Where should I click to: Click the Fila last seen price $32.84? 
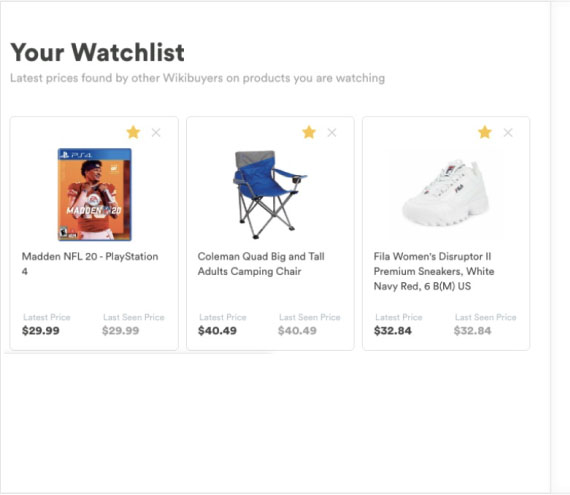click(473, 331)
